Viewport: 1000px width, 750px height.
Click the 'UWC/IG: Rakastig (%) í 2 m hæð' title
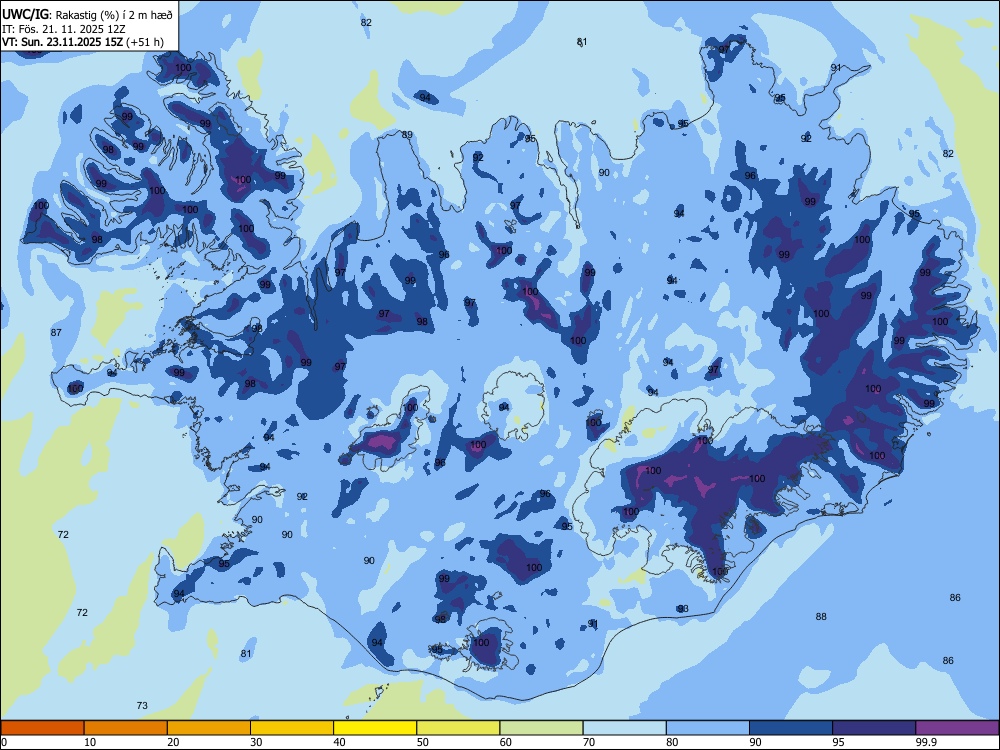(87, 13)
